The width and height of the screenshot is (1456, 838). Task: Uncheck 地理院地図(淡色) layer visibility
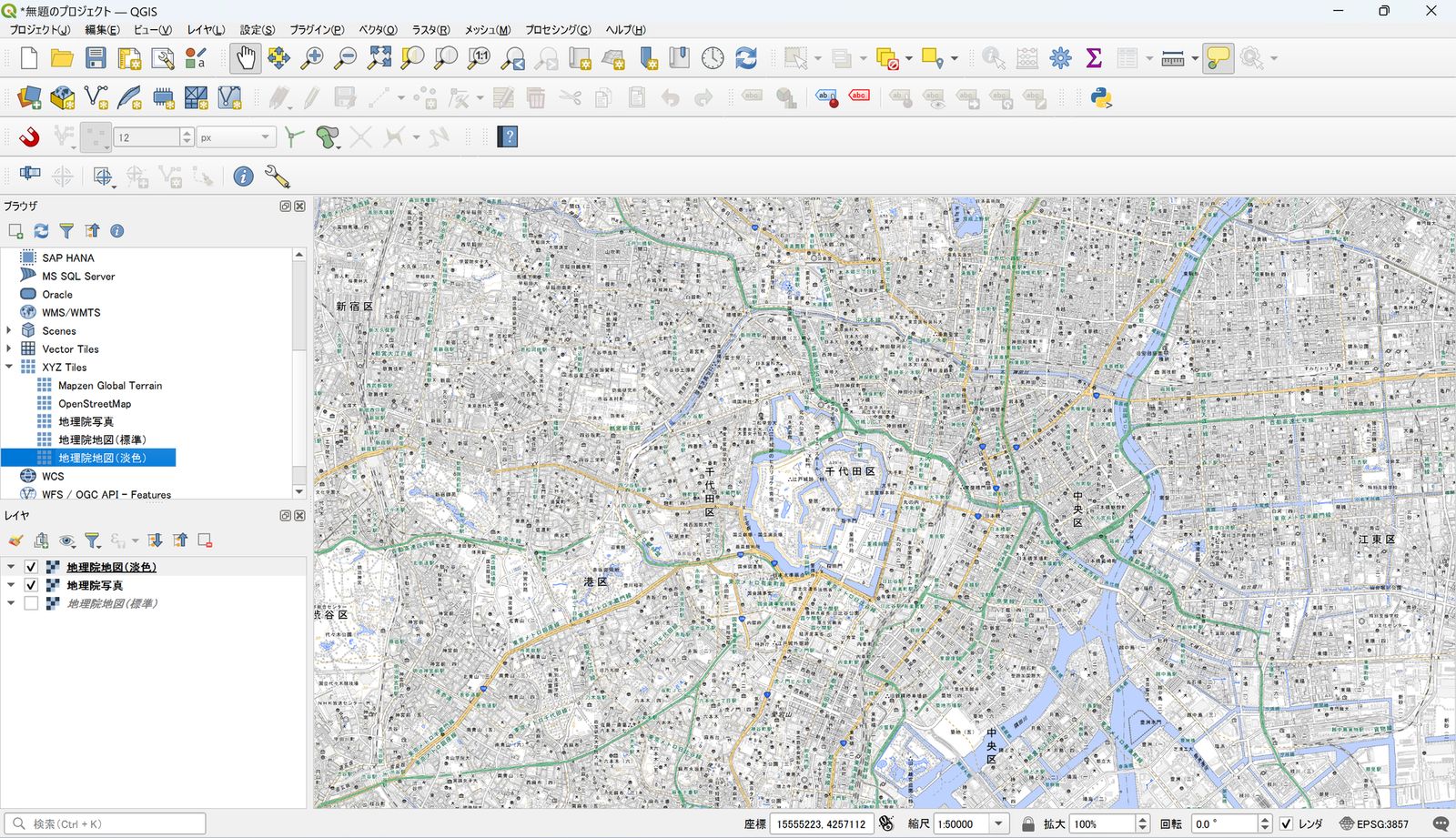(x=31, y=567)
